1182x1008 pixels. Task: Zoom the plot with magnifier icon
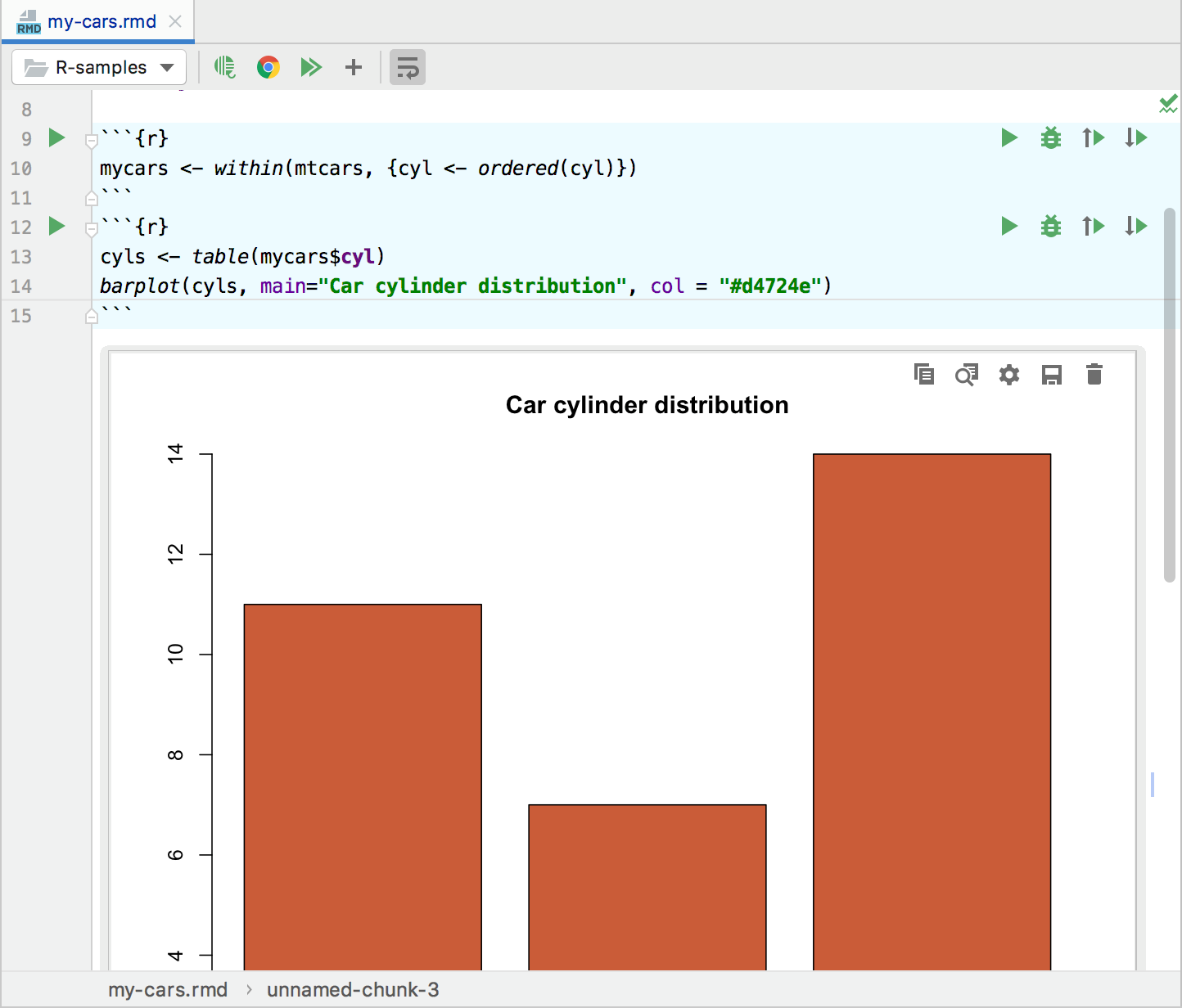tap(967, 375)
